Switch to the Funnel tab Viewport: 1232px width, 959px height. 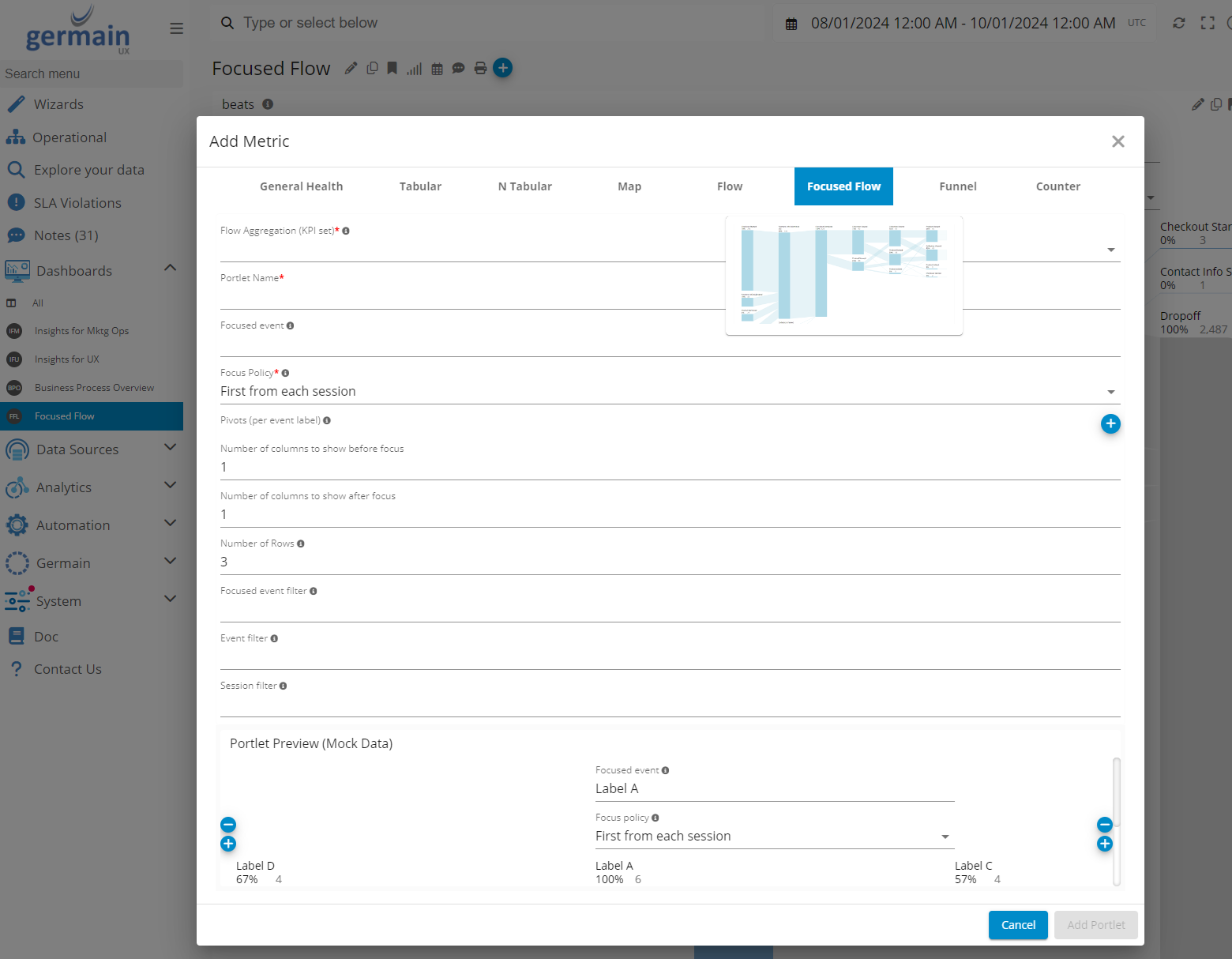coord(957,186)
